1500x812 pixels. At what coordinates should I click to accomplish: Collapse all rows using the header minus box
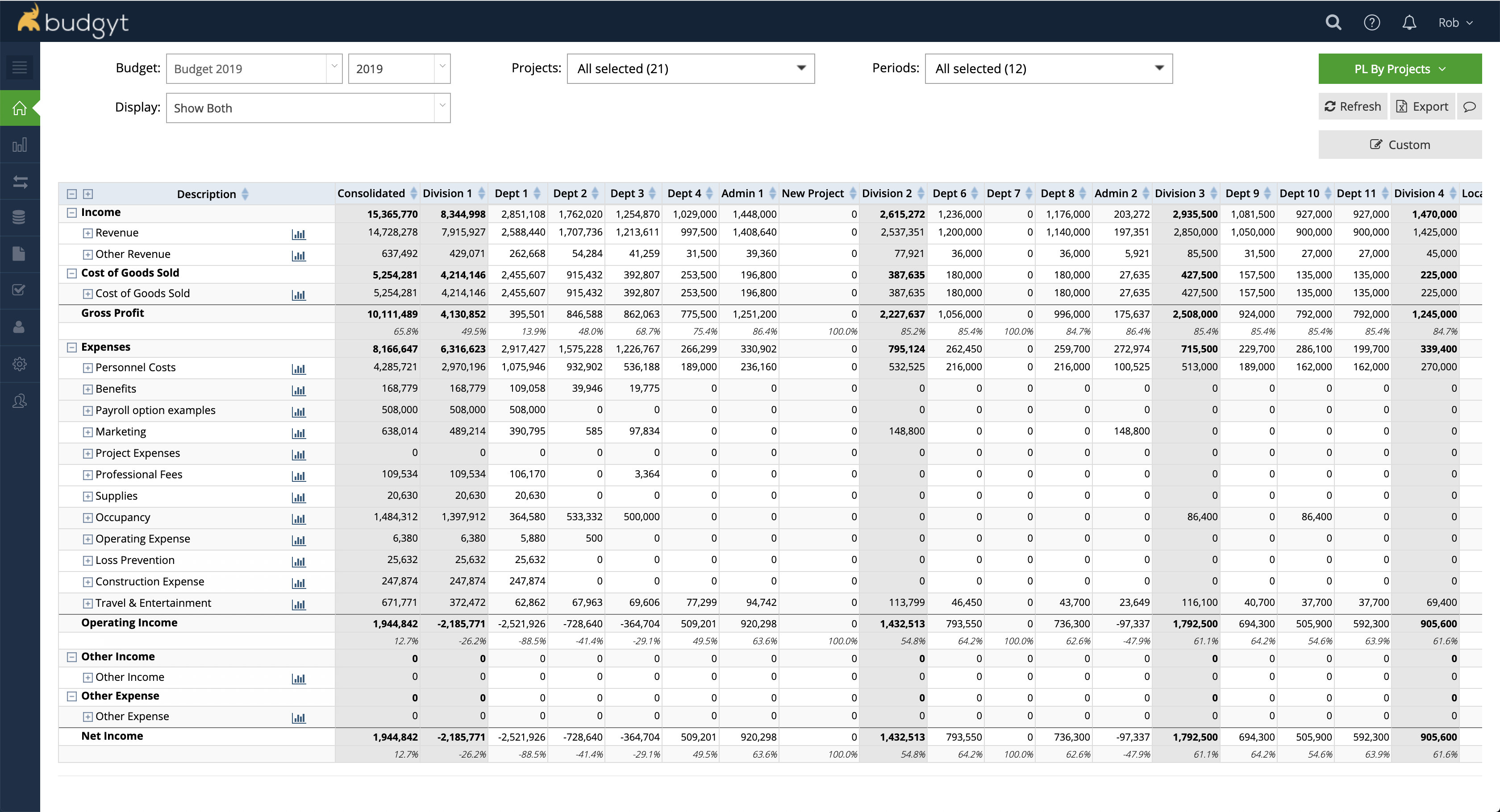72,194
